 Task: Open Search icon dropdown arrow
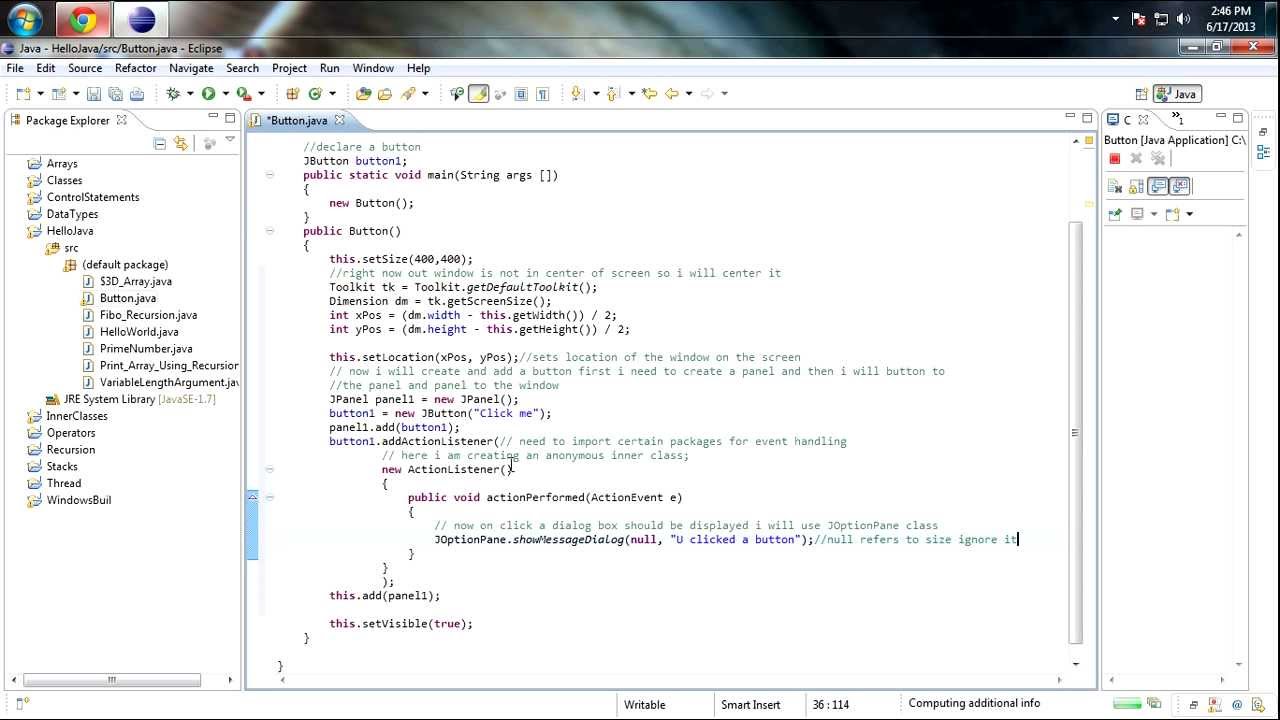click(x=425, y=94)
